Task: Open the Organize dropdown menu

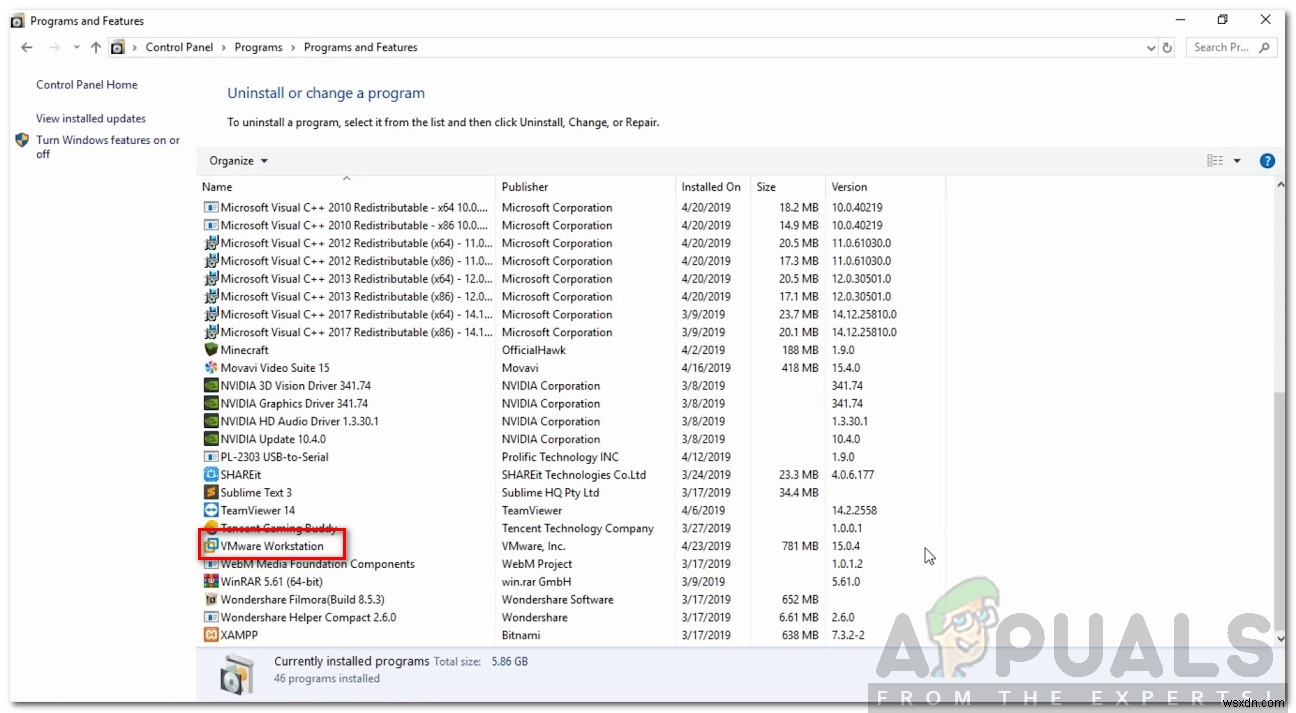Action: tap(238, 160)
